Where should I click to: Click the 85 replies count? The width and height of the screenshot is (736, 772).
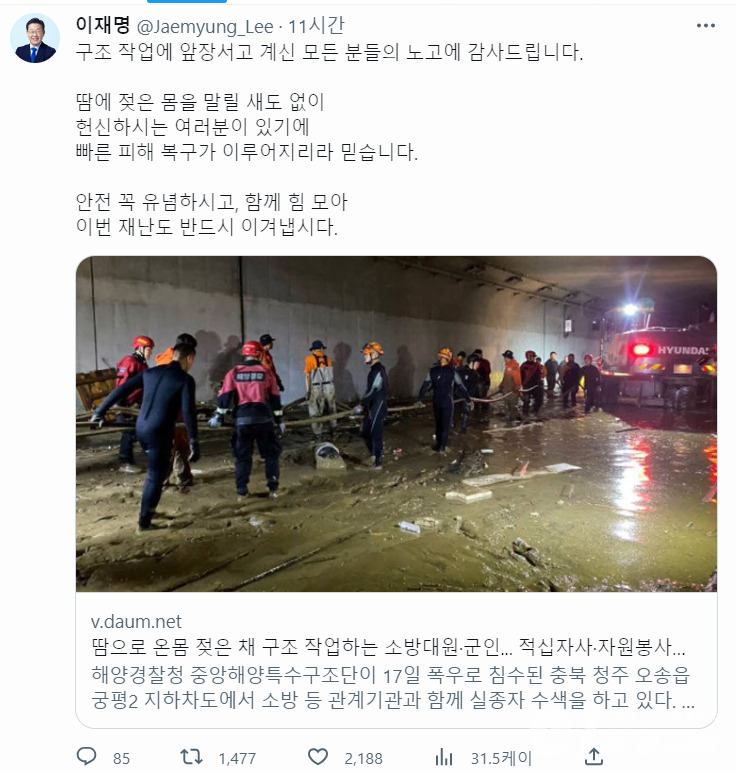pos(121,758)
